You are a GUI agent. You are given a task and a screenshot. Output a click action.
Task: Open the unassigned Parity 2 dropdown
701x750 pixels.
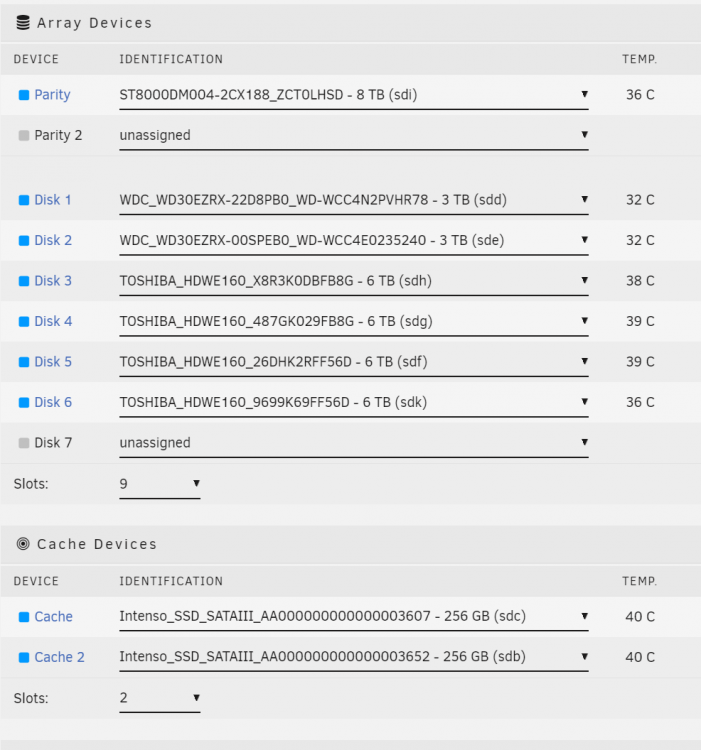click(354, 136)
